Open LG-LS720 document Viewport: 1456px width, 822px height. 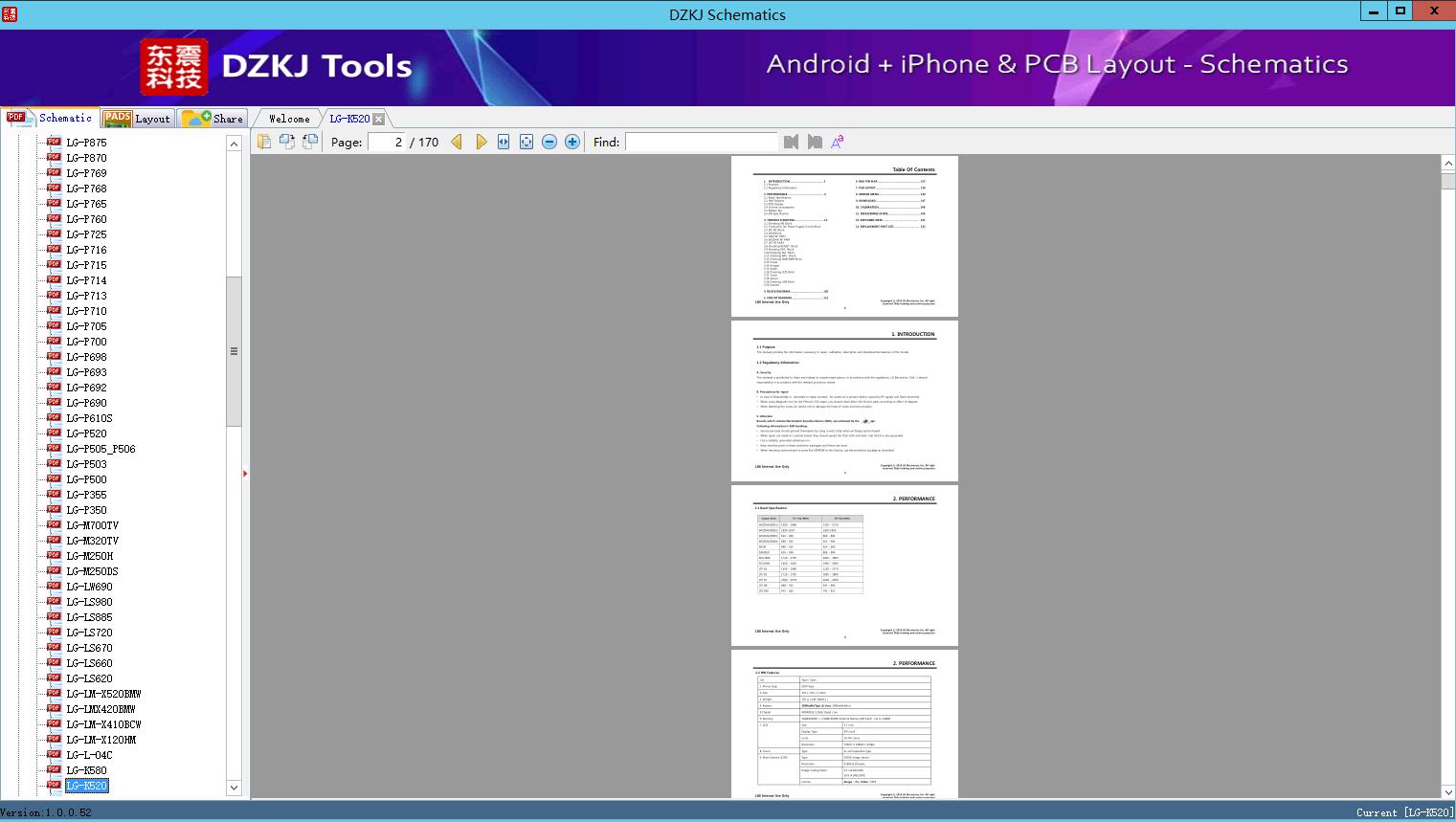pos(89,633)
